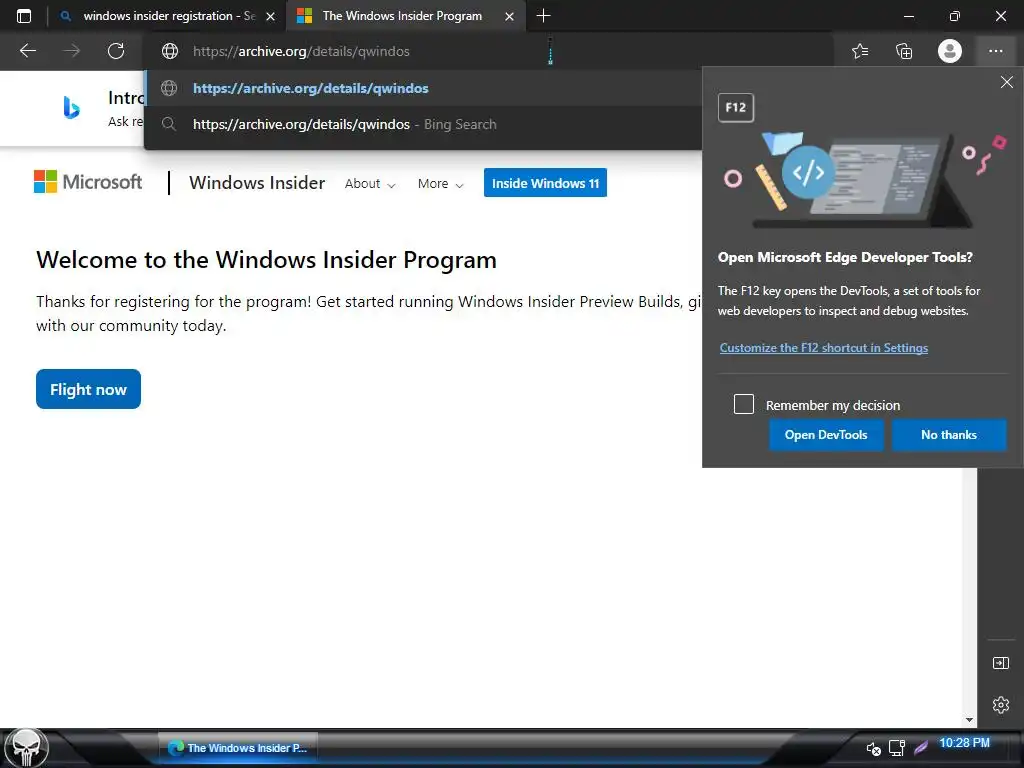Click the Windows Insider site title
Screen dimensions: 1024x768
[257, 183]
